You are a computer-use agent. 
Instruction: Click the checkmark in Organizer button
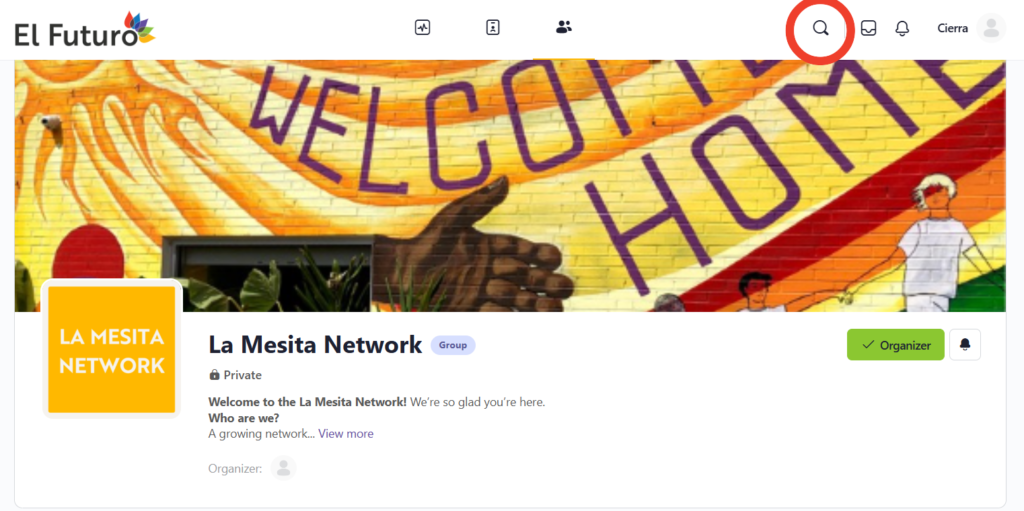pyautogui.click(x=868, y=345)
